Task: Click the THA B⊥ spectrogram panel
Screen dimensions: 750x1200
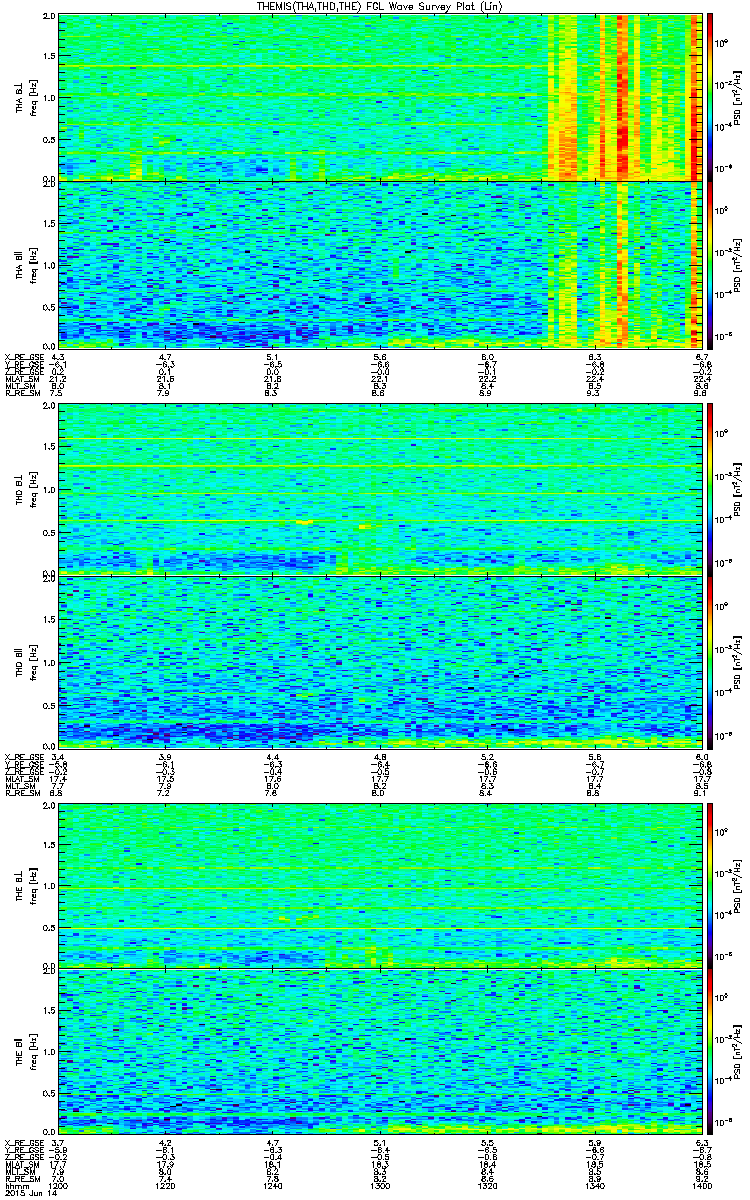Action: pos(381,96)
